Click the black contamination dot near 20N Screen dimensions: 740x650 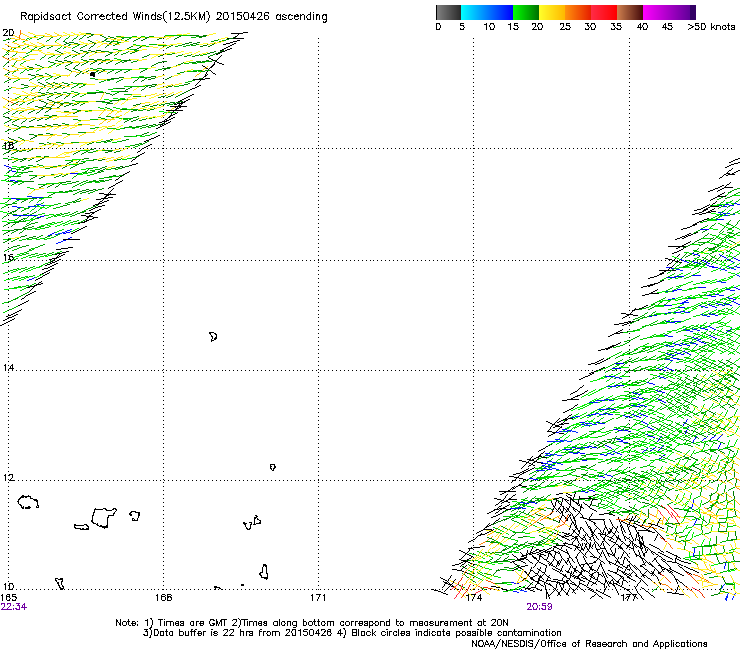[x=92, y=74]
